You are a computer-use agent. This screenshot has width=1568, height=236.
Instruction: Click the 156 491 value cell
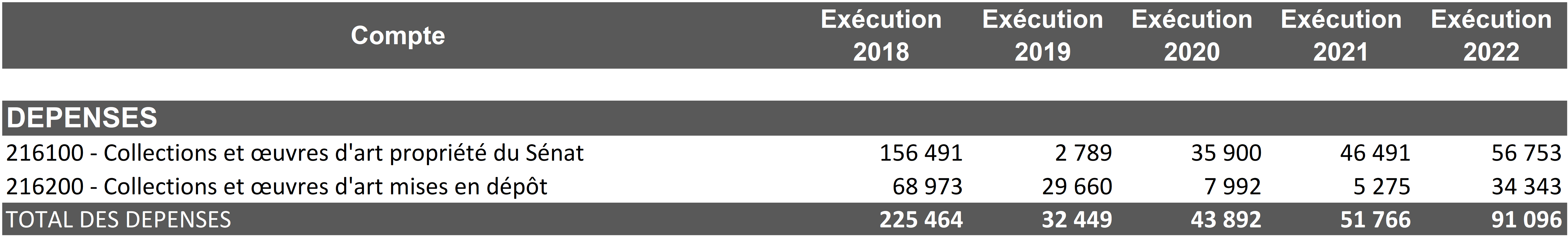(x=920, y=153)
